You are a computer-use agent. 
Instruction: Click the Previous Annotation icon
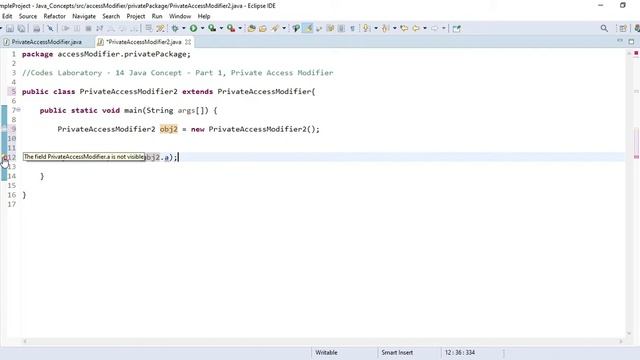385,29
